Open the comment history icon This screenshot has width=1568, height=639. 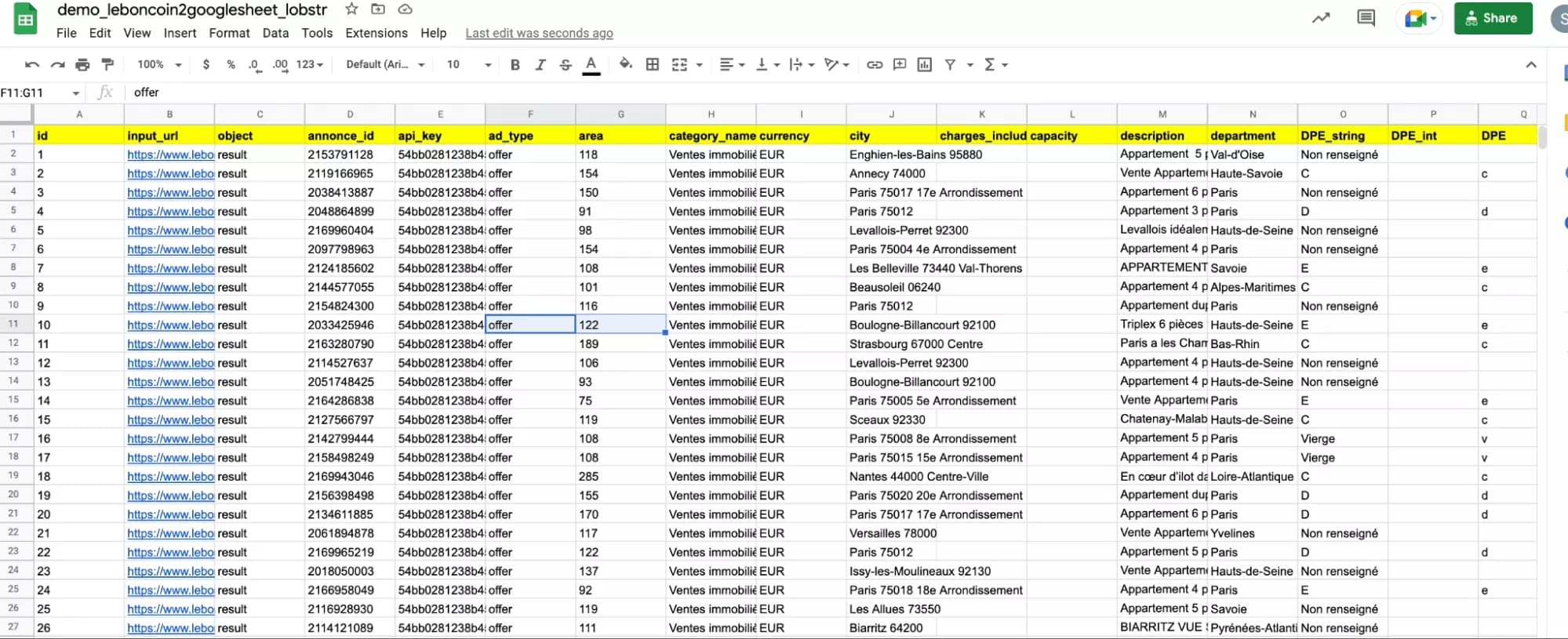[1366, 18]
